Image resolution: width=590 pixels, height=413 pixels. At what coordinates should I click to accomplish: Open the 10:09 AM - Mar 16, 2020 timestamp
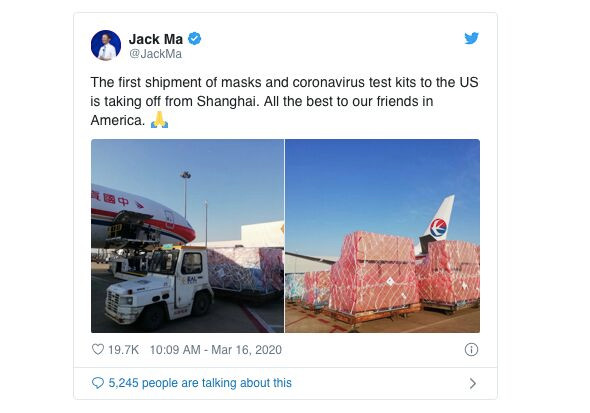pyautogui.click(x=216, y=350)
